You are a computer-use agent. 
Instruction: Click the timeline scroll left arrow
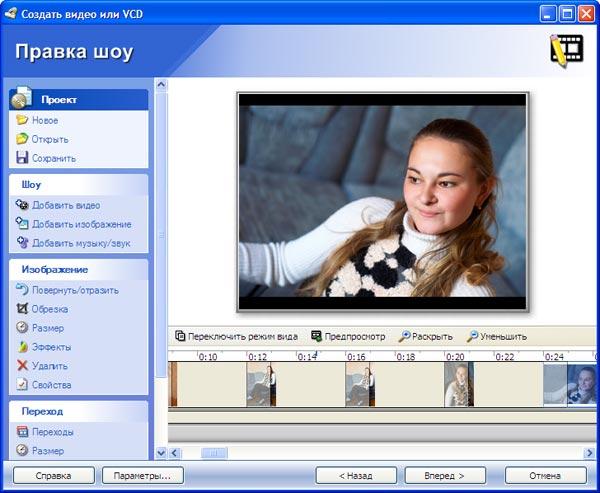[174, 453]
